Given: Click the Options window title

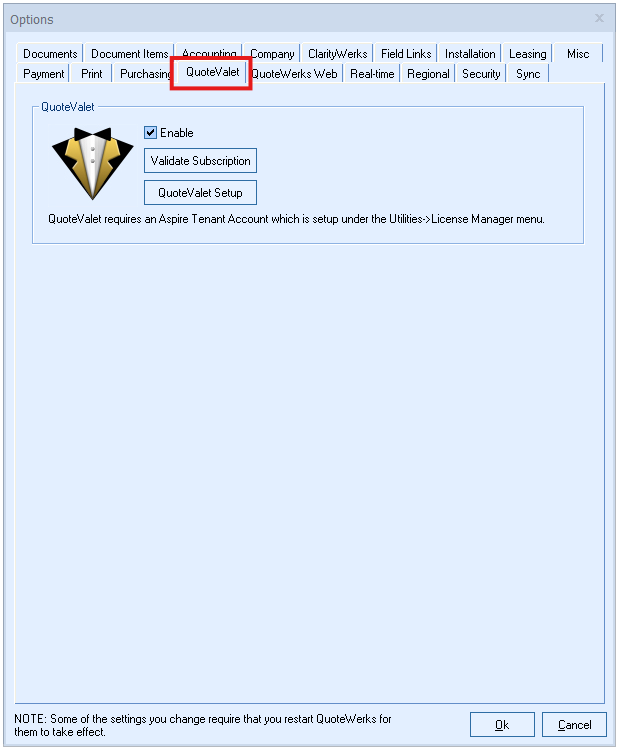Looking at the screenshot, I should 31,20.
